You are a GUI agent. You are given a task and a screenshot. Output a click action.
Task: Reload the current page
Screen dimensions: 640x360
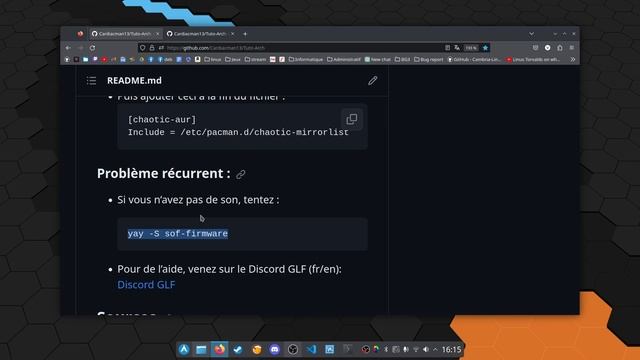[x=93, y=48]
